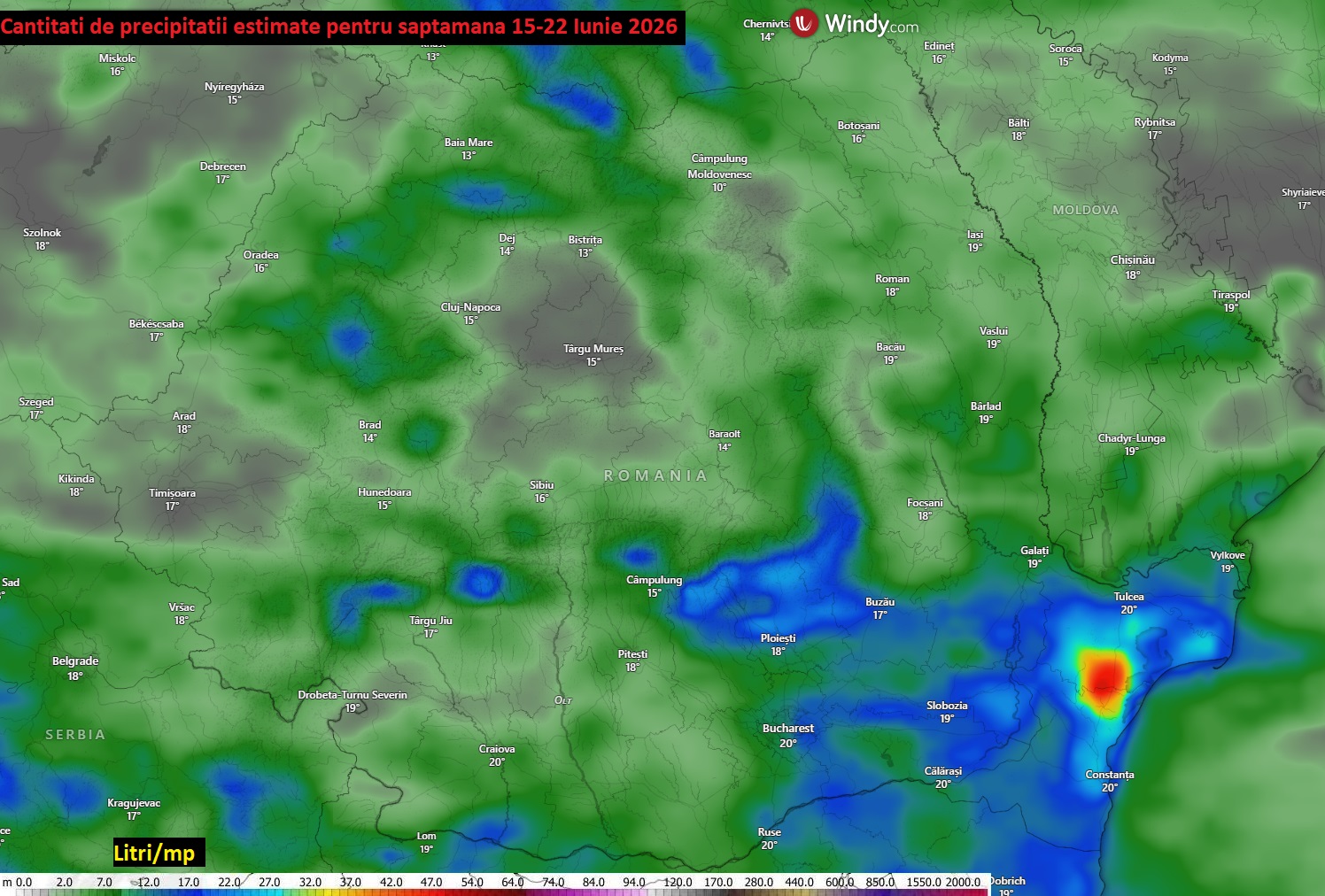This screenshot has width=1325, height=896.
Task: Click the Iași city label
Action: [975, 235]
